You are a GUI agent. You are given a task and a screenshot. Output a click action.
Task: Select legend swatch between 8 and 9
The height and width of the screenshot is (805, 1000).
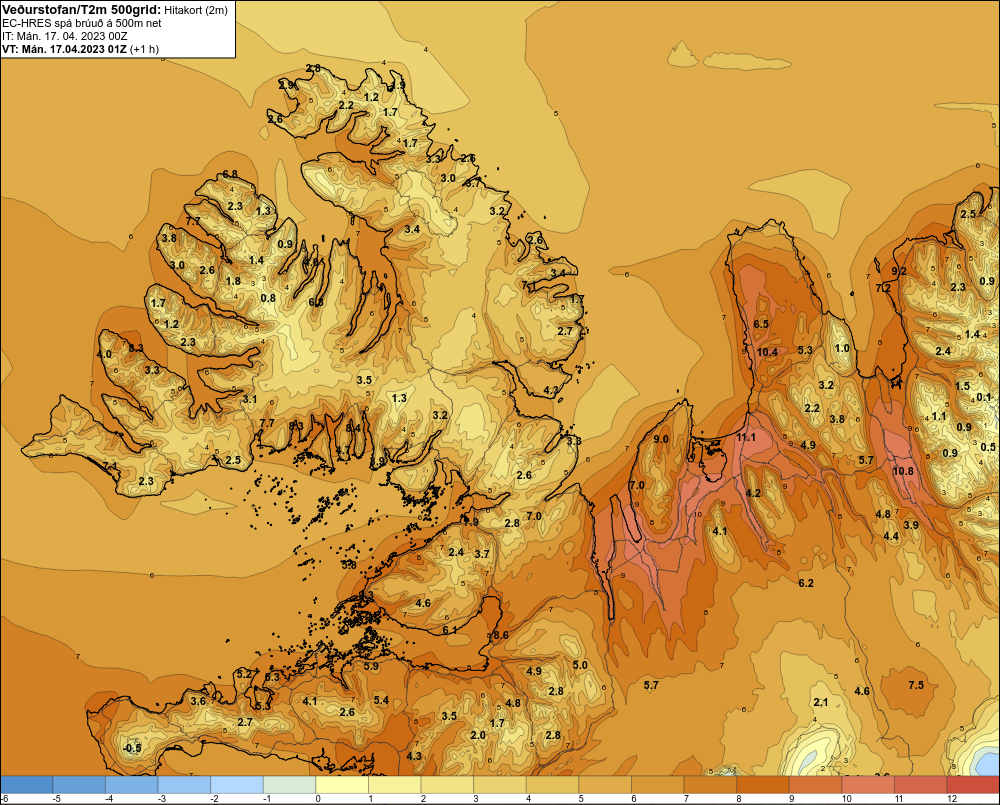click(x=763, y=784)
